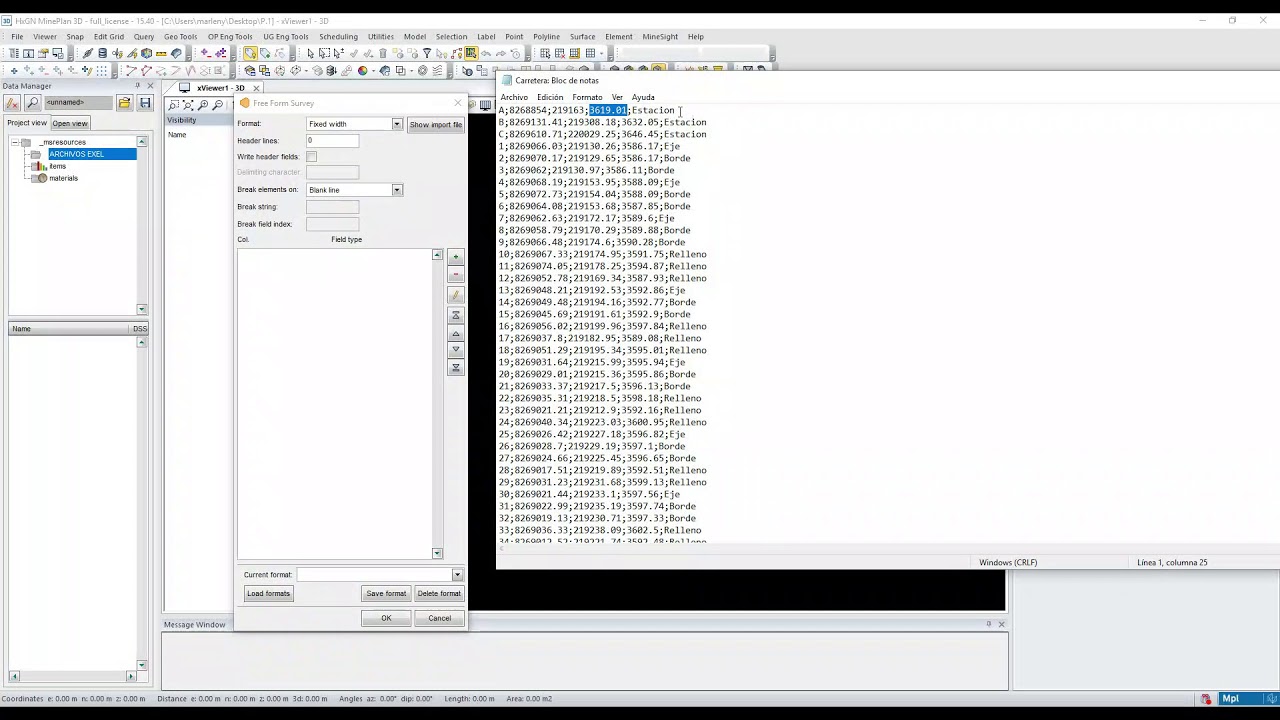Click the edit field pencil button

[x=455, y=295]
